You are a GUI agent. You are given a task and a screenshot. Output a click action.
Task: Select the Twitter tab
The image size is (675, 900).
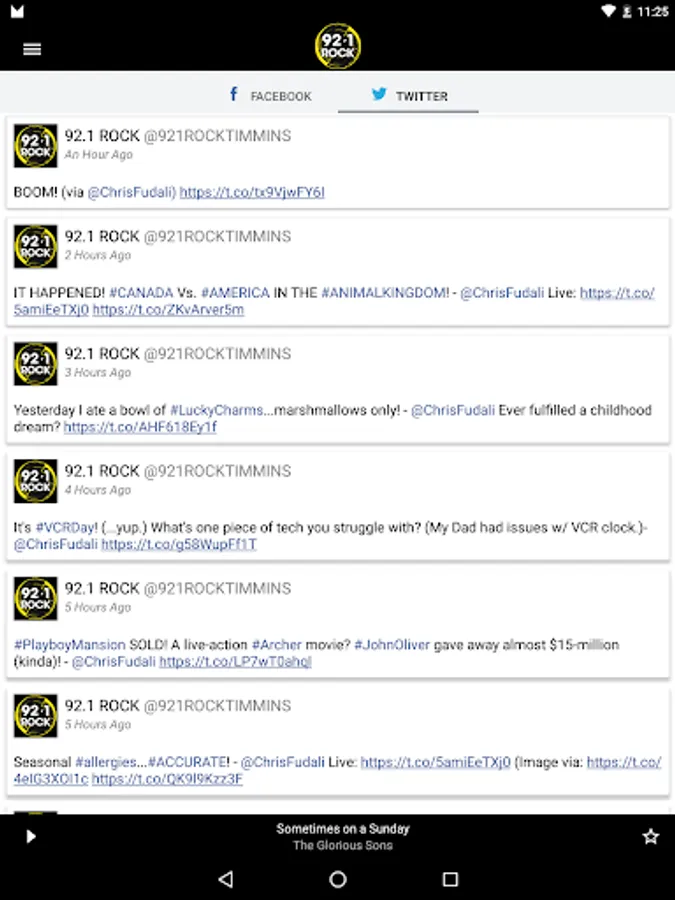click(409, 95)
